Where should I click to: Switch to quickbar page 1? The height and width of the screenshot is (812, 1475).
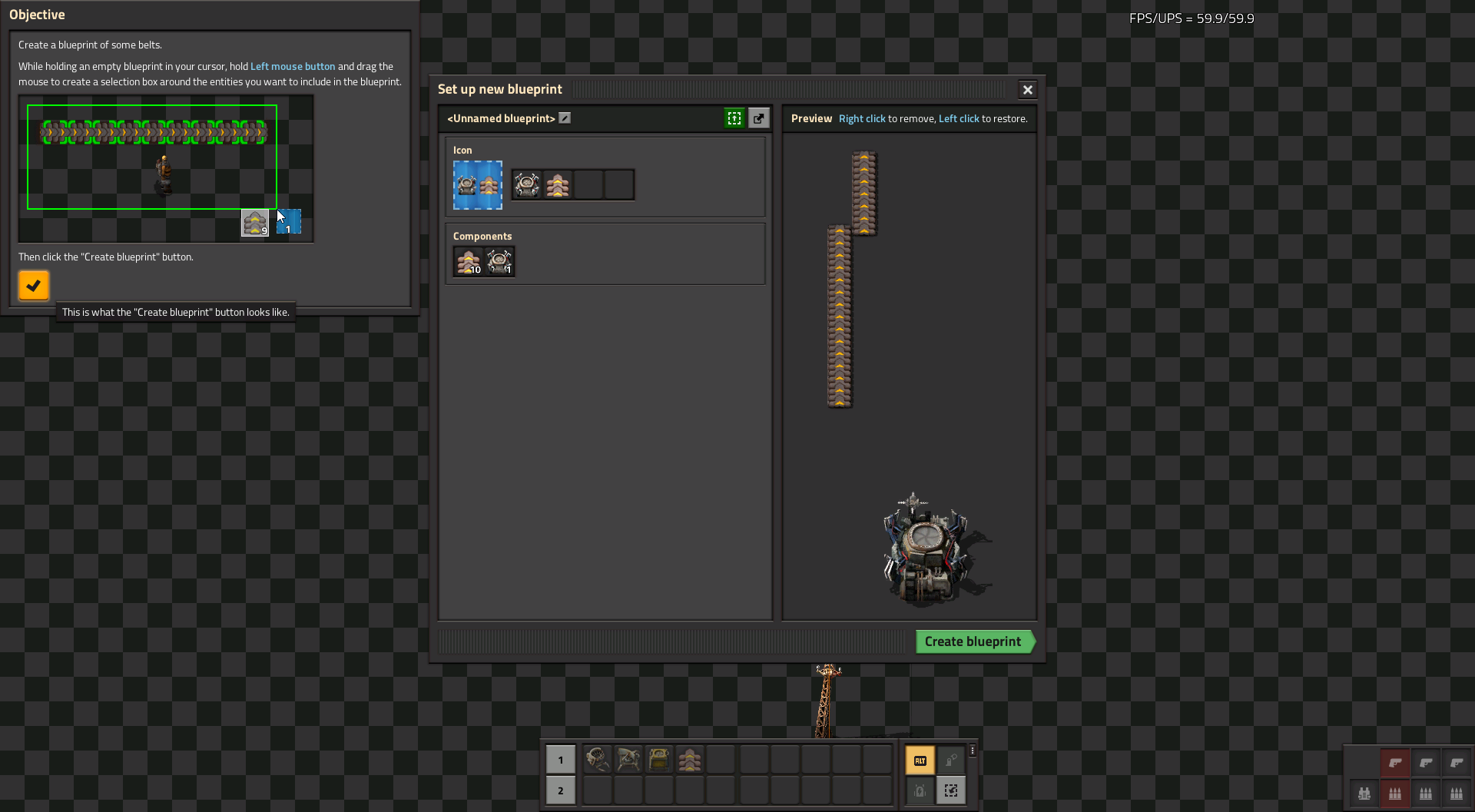click(x=561, y=760)
